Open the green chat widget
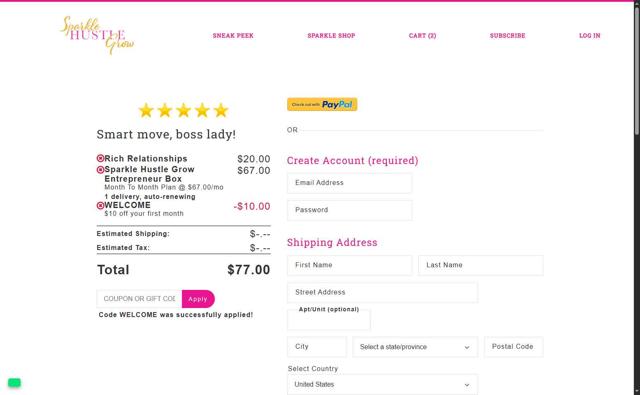 14,382
